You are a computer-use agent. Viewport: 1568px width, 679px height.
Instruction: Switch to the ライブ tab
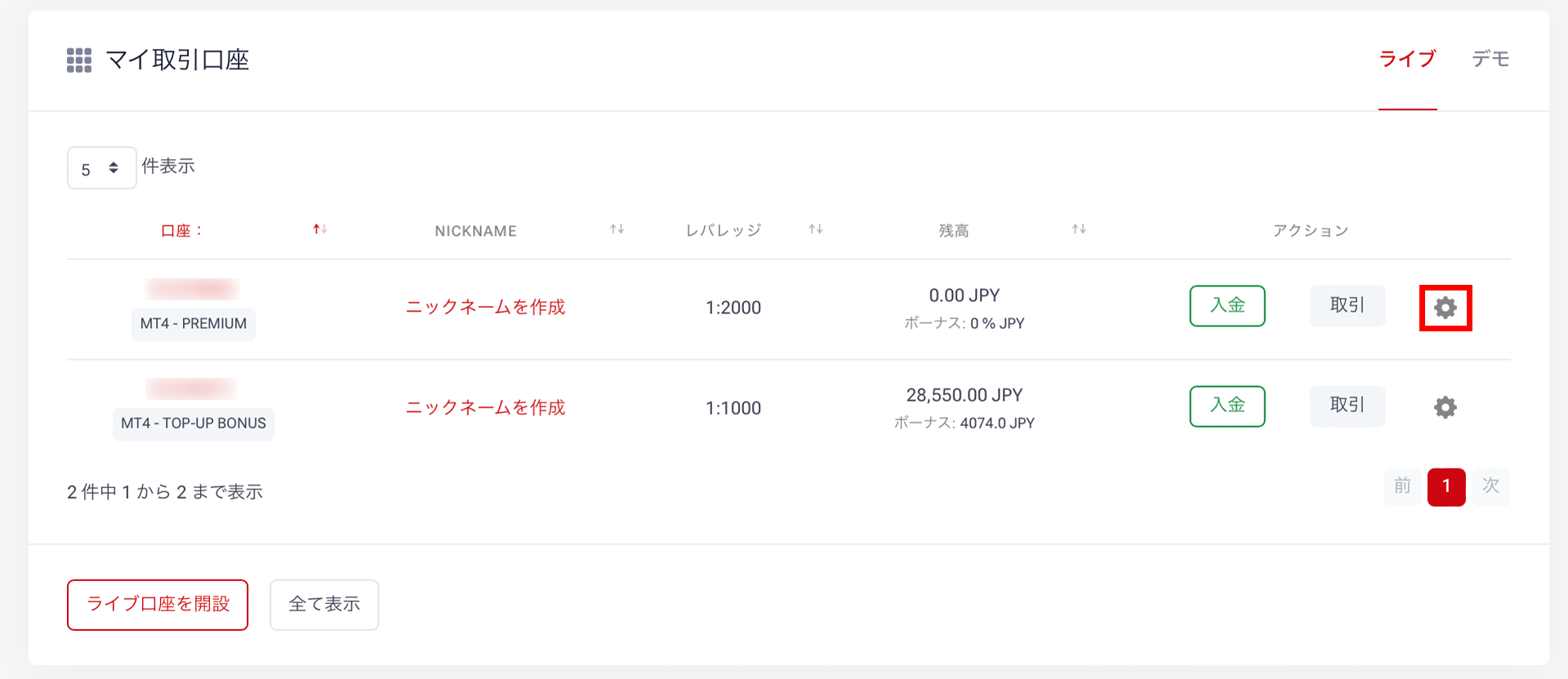point(1407,59)
